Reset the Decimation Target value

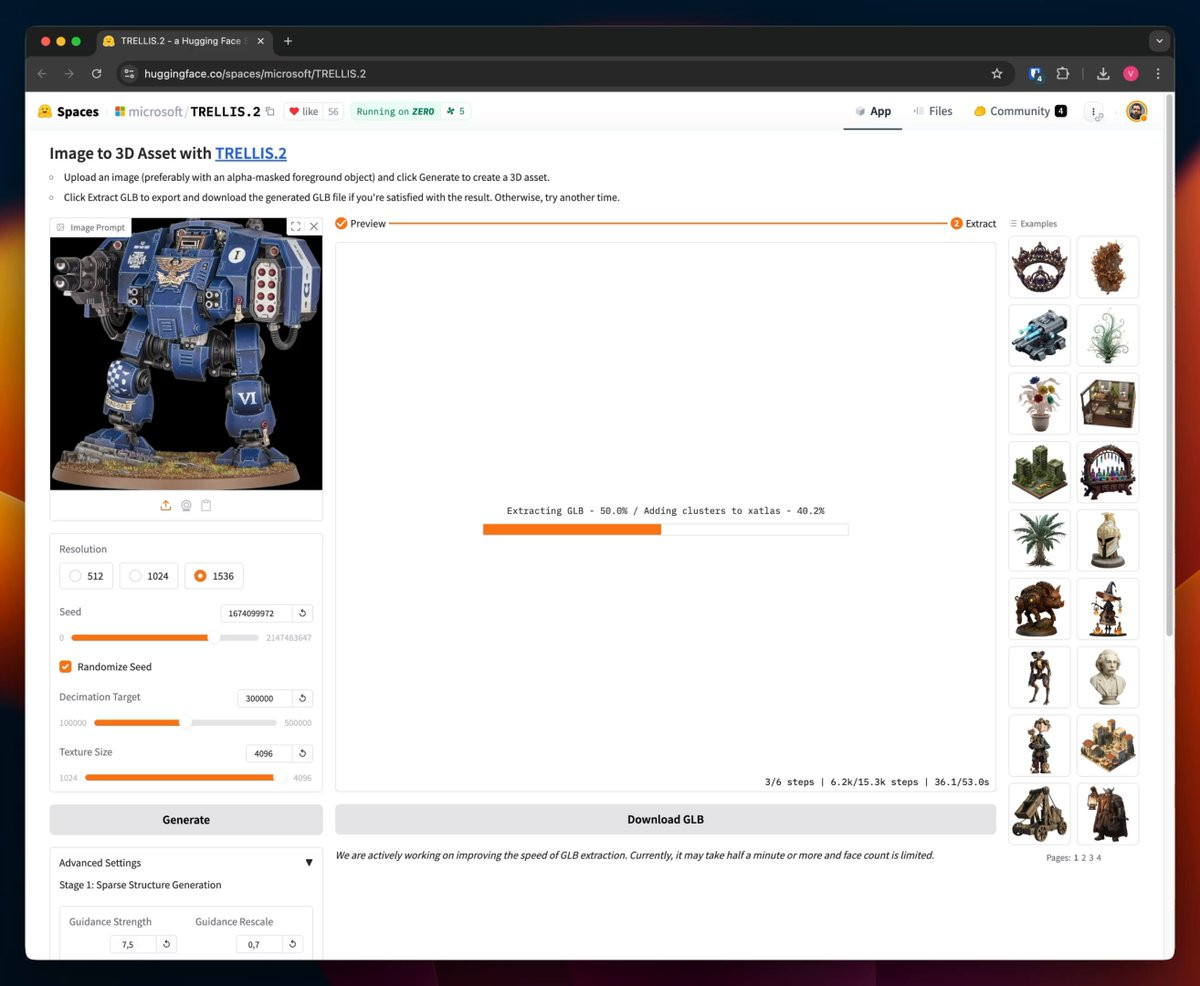tap(303, 698)
